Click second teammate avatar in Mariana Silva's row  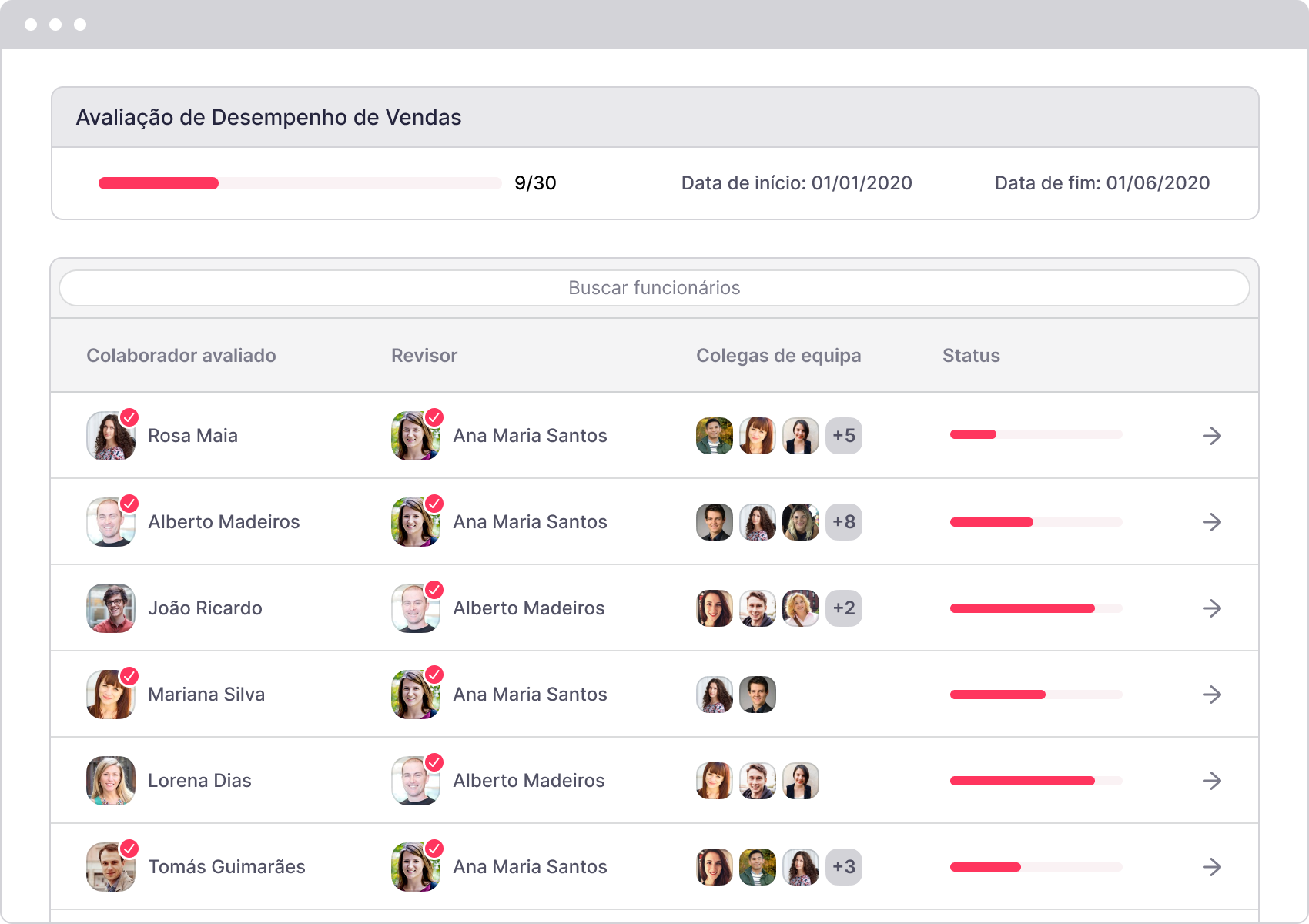point(758,695)
